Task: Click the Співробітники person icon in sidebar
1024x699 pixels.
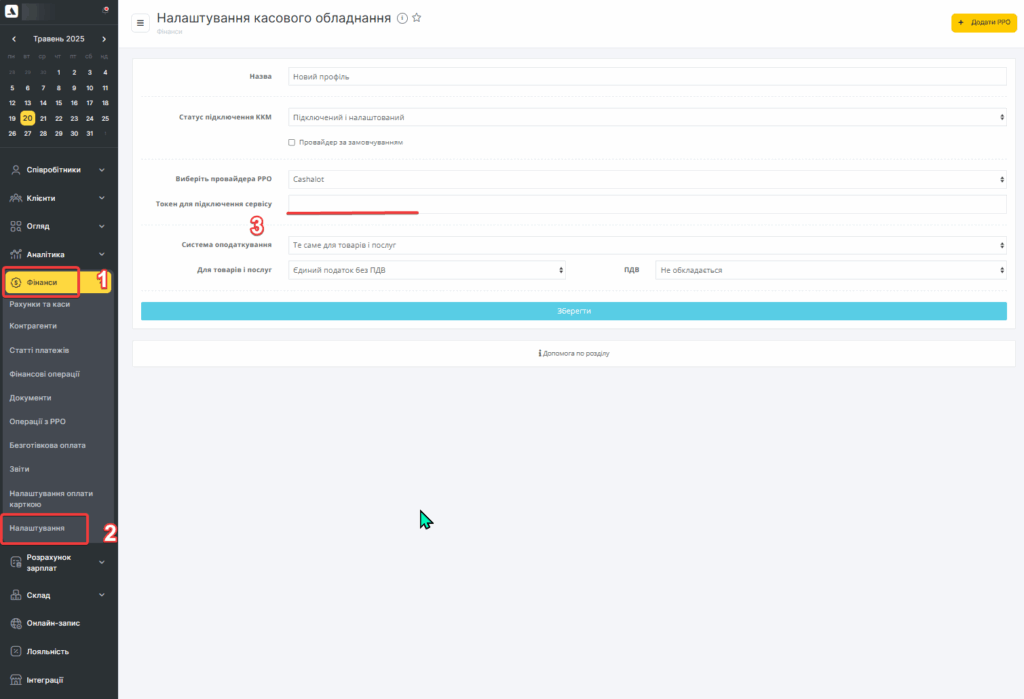Action: point(15,170)
